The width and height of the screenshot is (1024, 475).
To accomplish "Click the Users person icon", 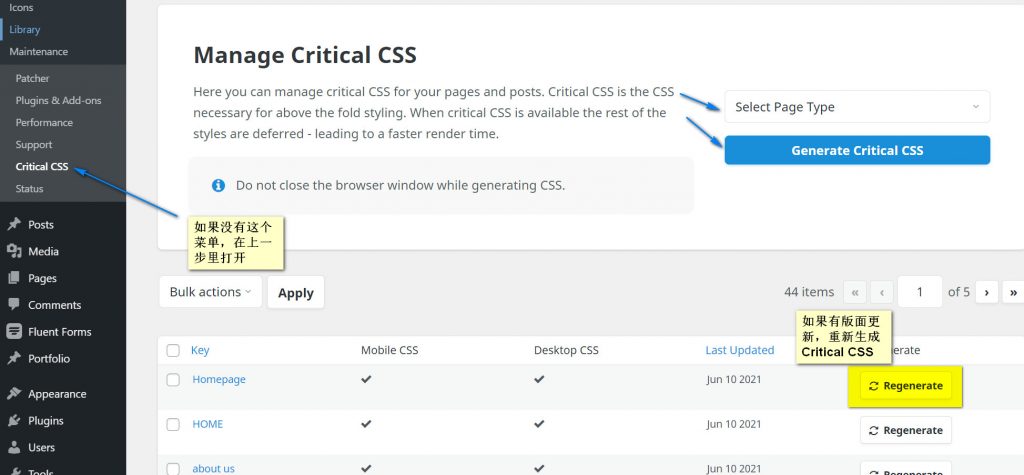I will 14,448.
